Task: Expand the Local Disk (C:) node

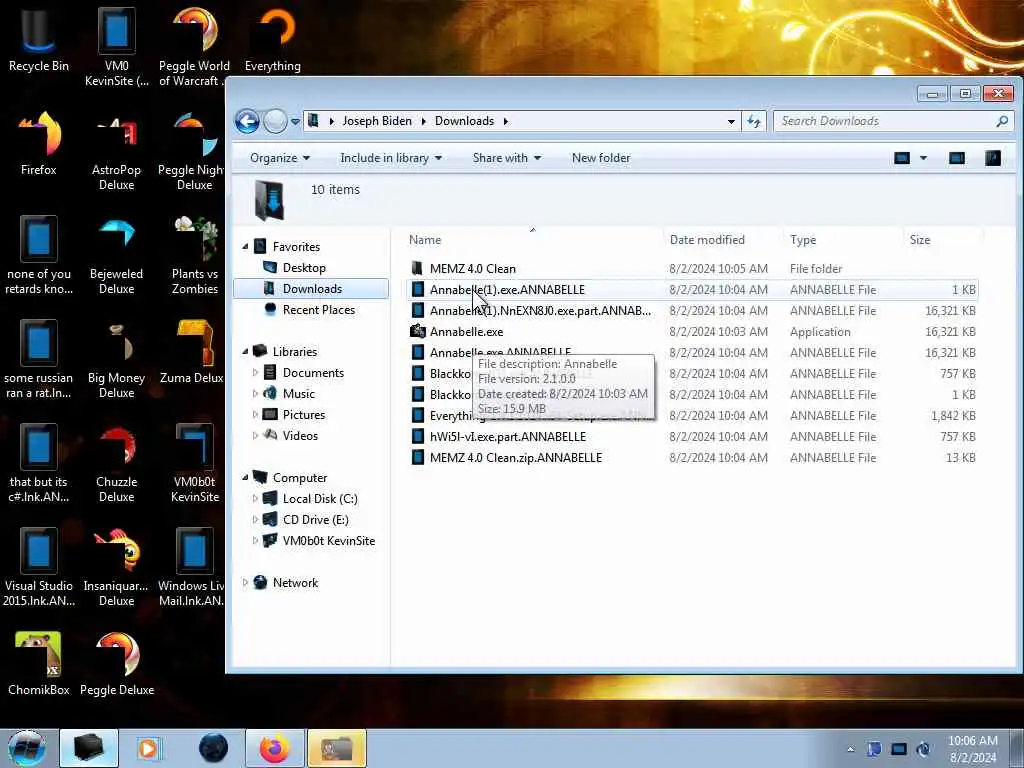Action: click(x=255, y=499)
